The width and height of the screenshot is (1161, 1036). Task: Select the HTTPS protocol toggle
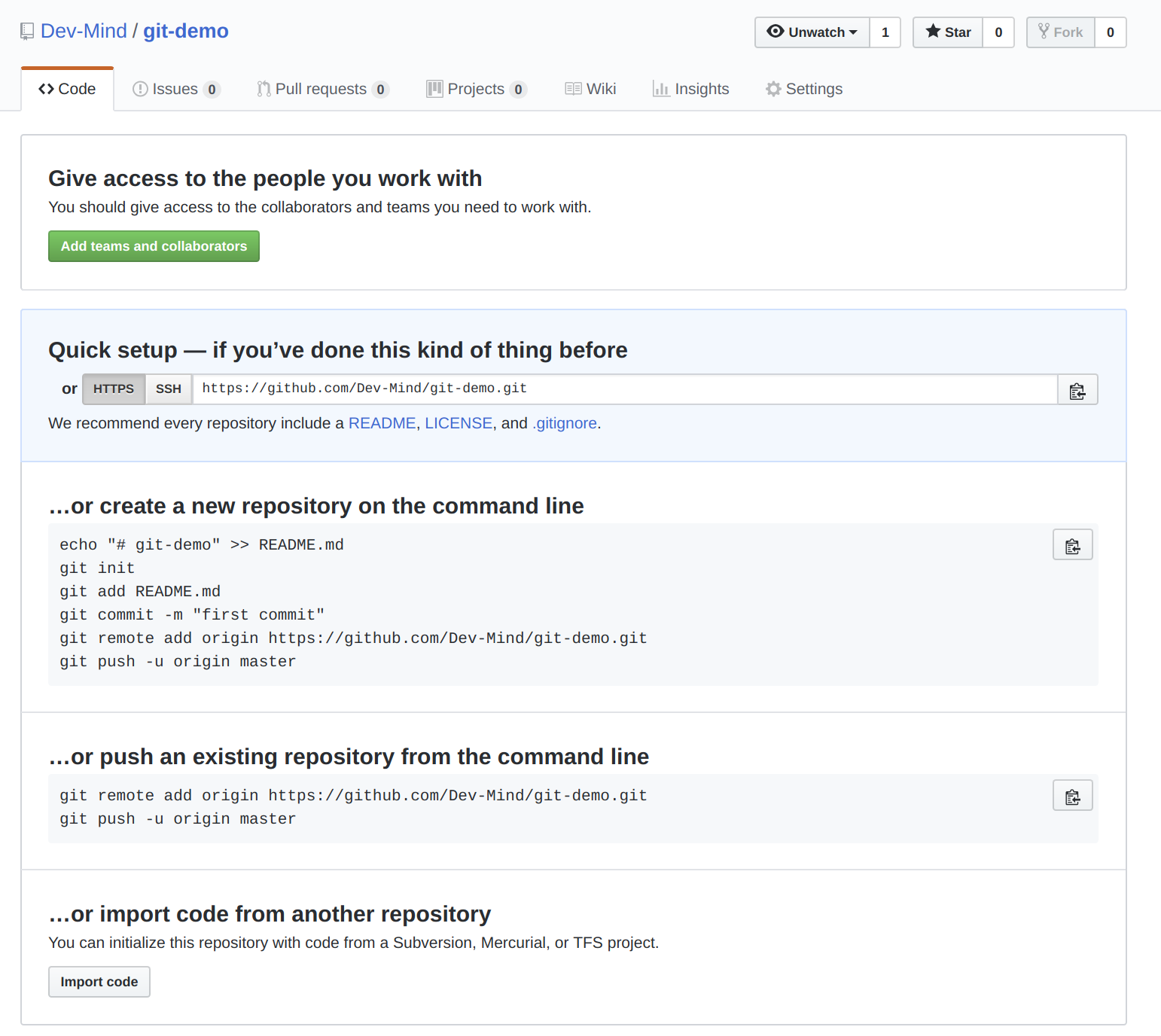coord(114,389)
